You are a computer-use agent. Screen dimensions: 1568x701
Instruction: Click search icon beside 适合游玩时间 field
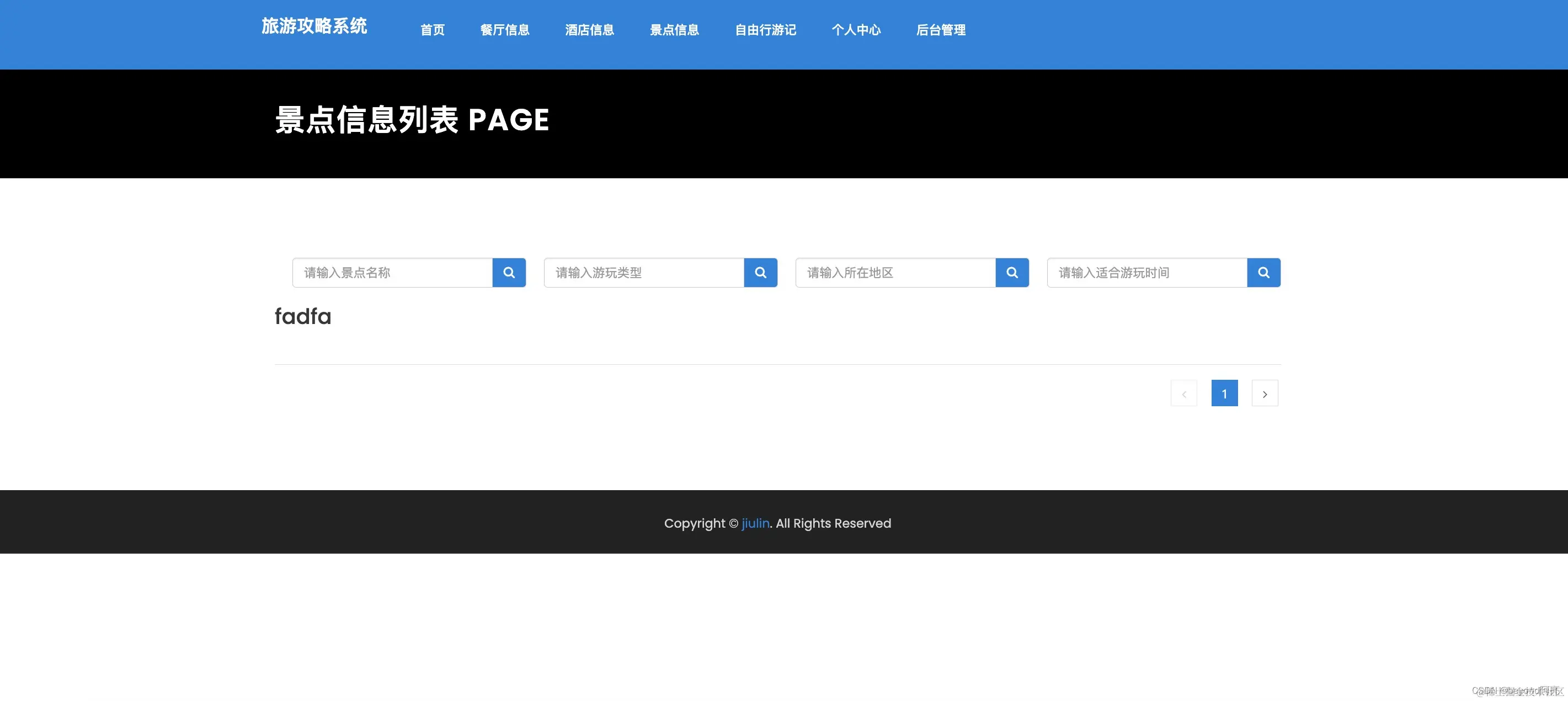pyautogui.click(x=1263, y=272)
